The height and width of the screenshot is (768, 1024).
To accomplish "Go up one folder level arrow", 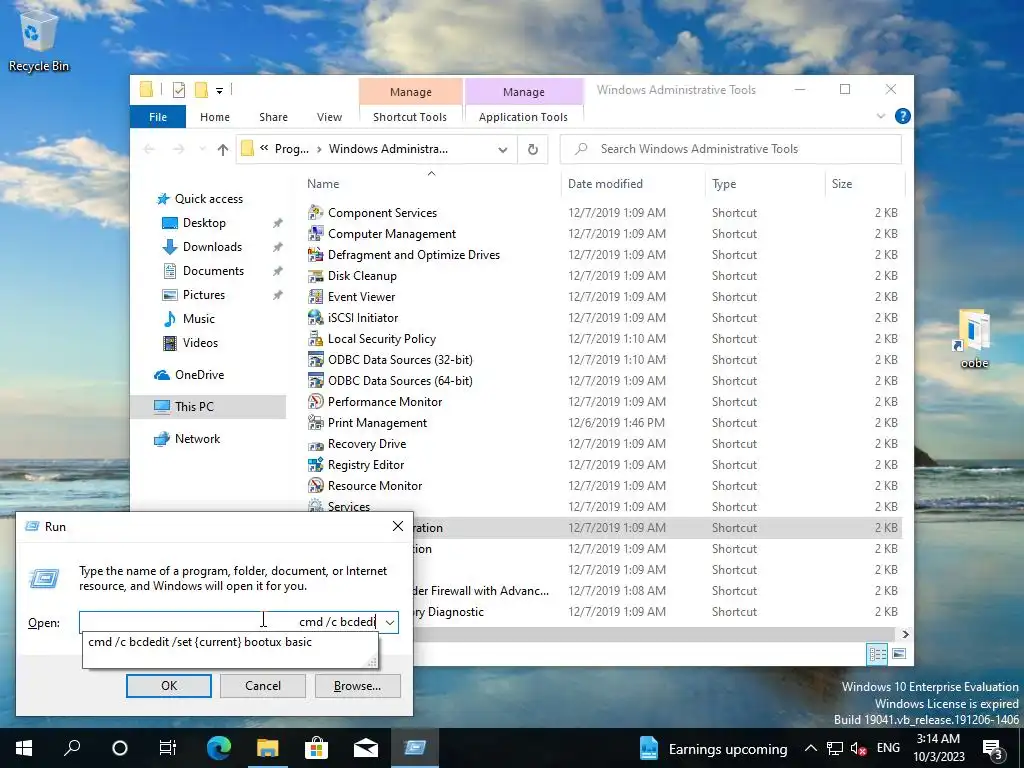I will coord(223,150).
